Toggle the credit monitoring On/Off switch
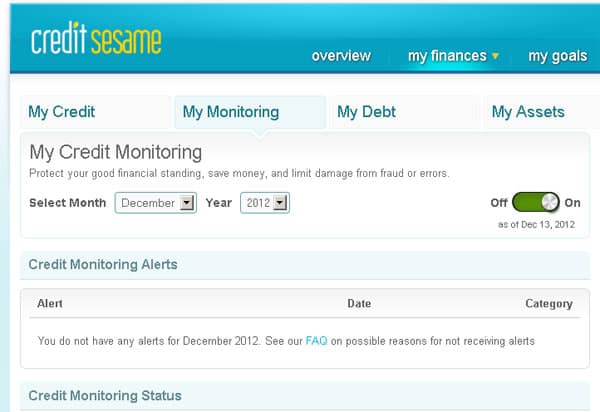The width and height of the screenshot is (600, 412). tap(536, 203)
